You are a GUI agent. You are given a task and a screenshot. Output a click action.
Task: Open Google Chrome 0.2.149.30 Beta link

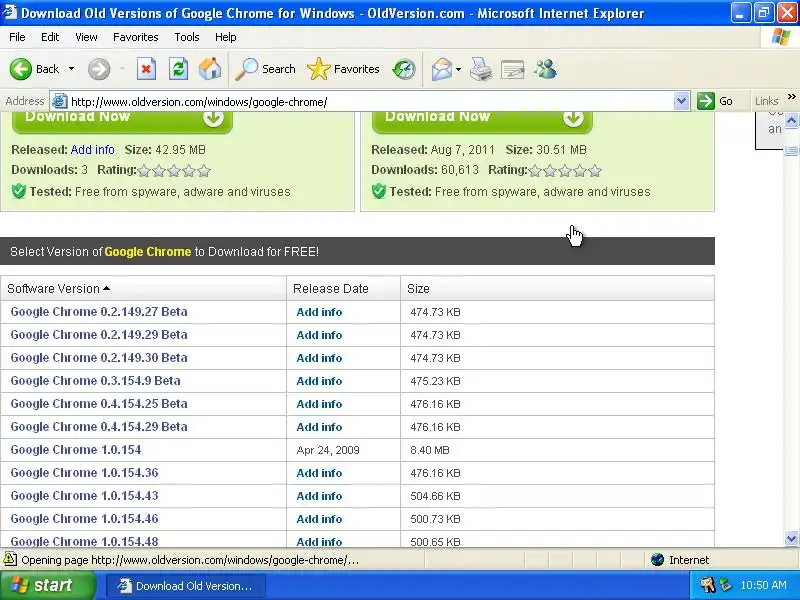pyautogui.click(x=99, y=358)
